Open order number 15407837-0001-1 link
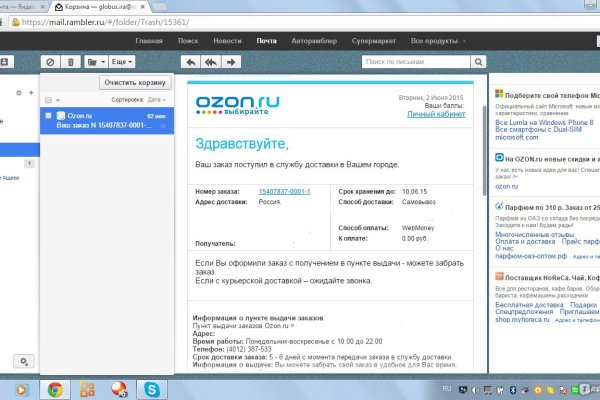This screenshot has height=400, width=600. point(284,190)
